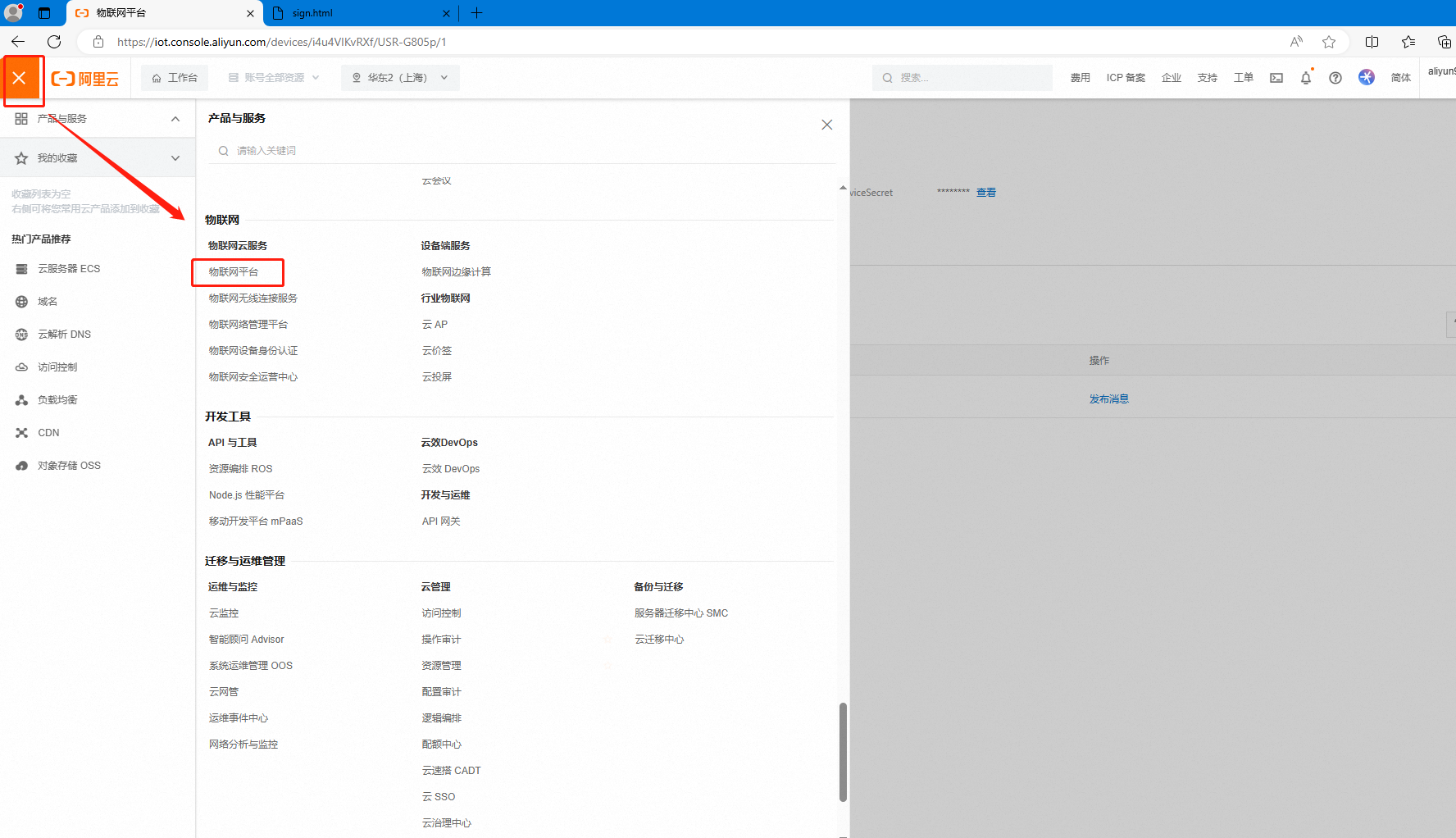This screenshot has width=1456, height=838.
Task: Open the 账号全部资源 dropdown
Action: [274, 78]
